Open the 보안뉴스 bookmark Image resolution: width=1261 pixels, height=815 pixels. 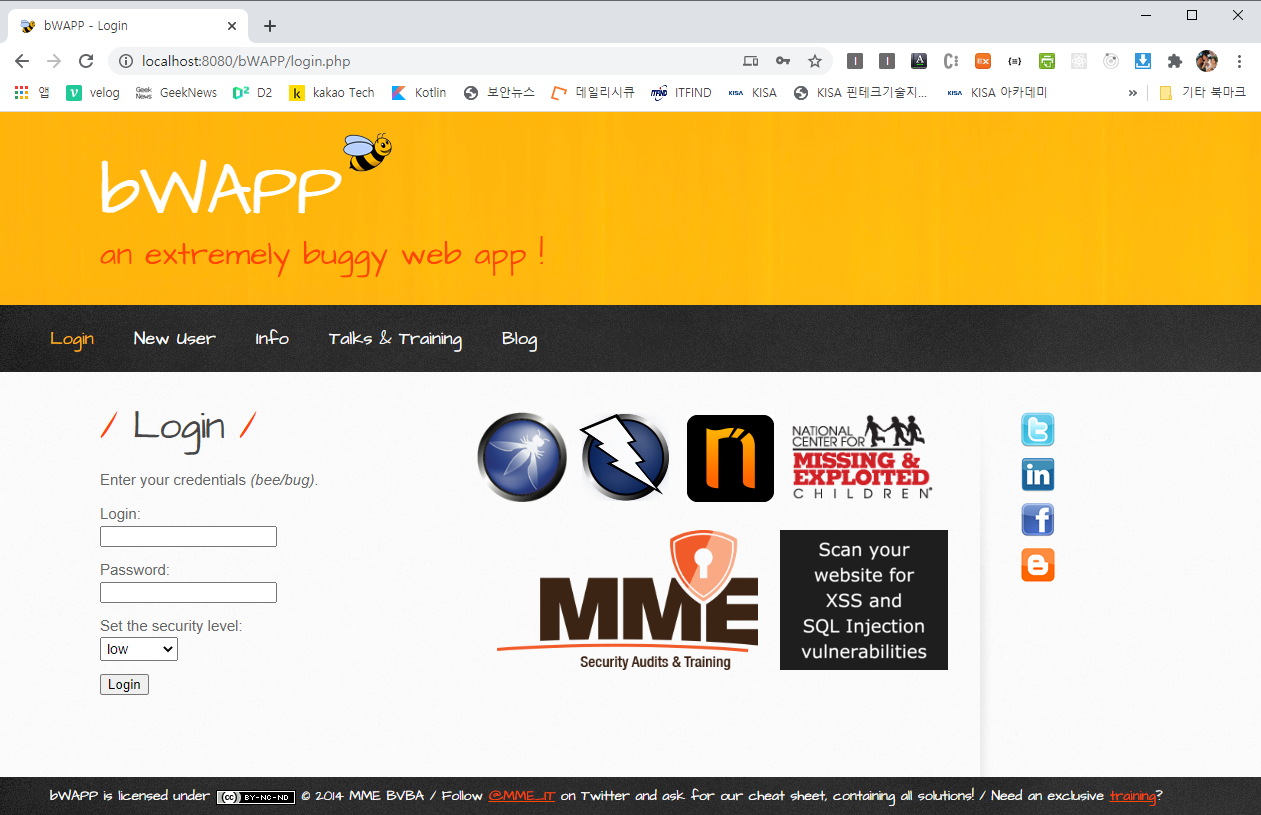(x=499, y=92)
